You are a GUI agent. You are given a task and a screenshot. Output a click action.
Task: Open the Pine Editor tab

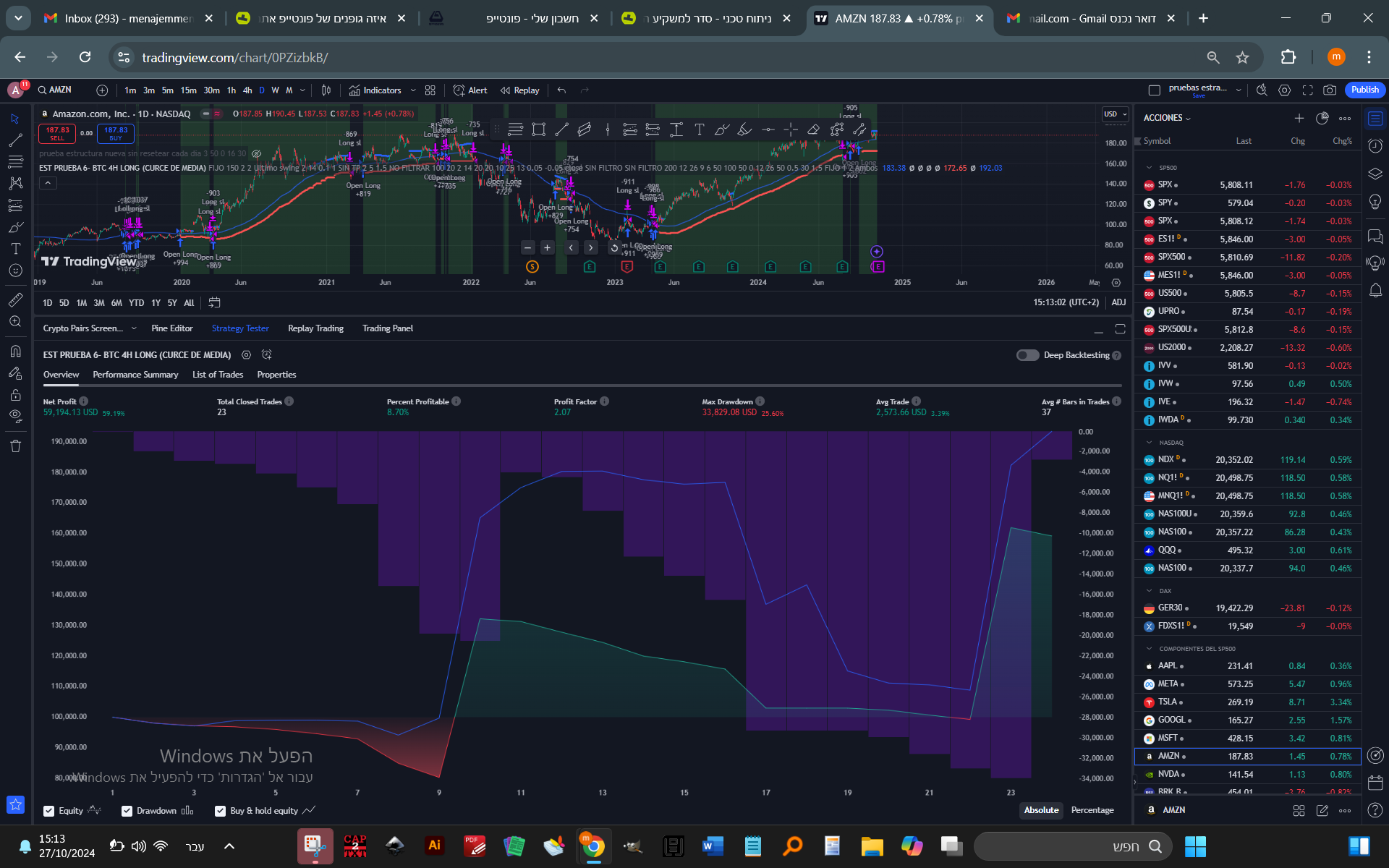(x=172, y=328)
